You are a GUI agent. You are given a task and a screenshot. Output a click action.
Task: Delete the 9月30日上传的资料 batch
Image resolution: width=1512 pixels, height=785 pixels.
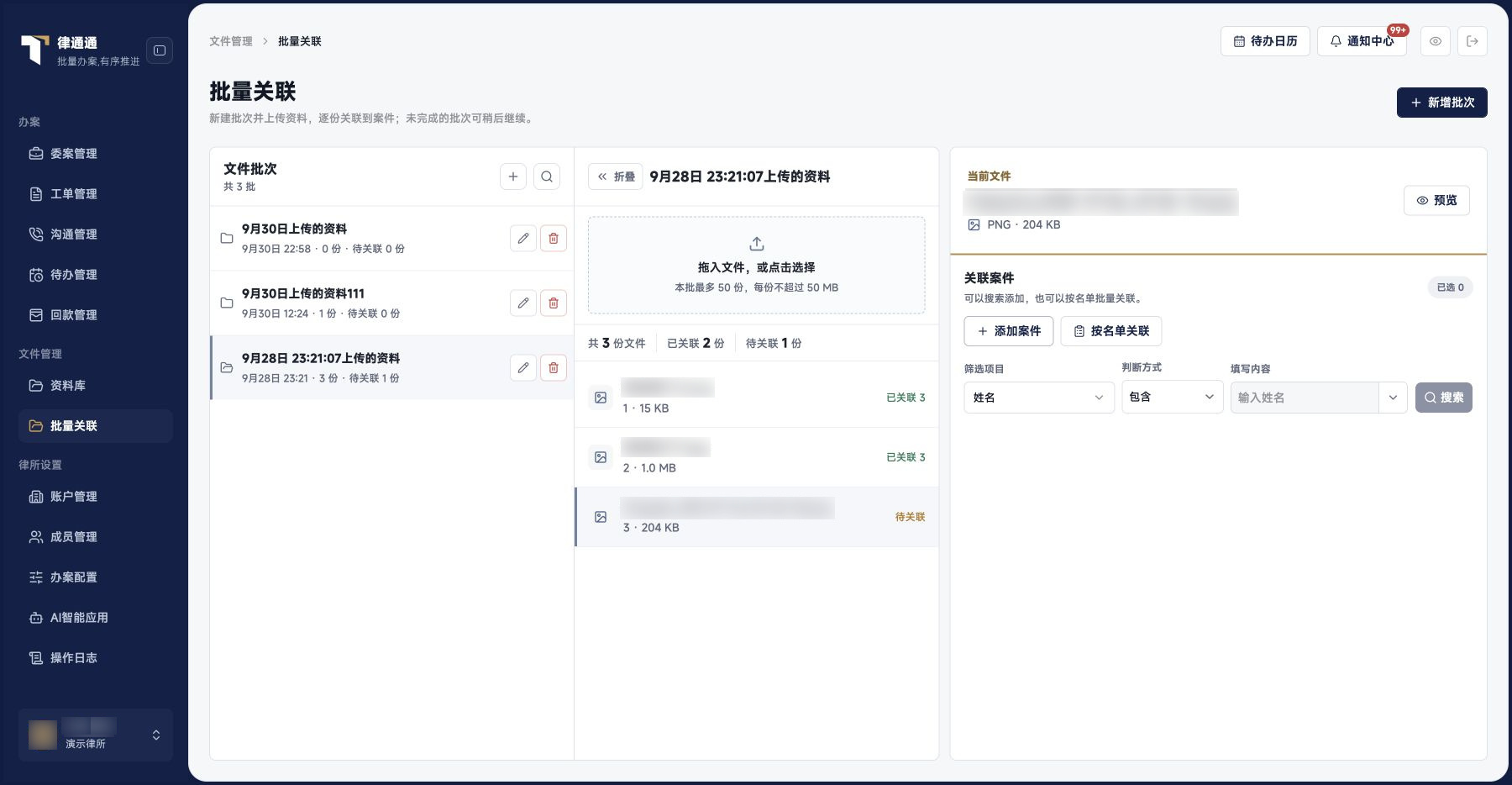[x=554, y=239]
